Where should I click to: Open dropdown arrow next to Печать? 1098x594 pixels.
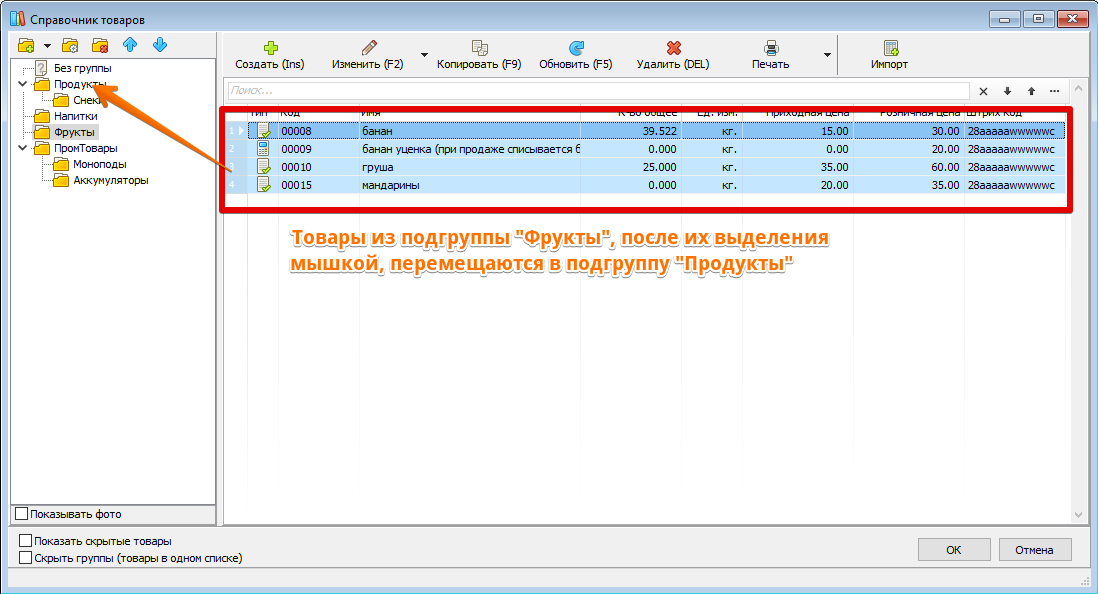[x=827, y=55]
